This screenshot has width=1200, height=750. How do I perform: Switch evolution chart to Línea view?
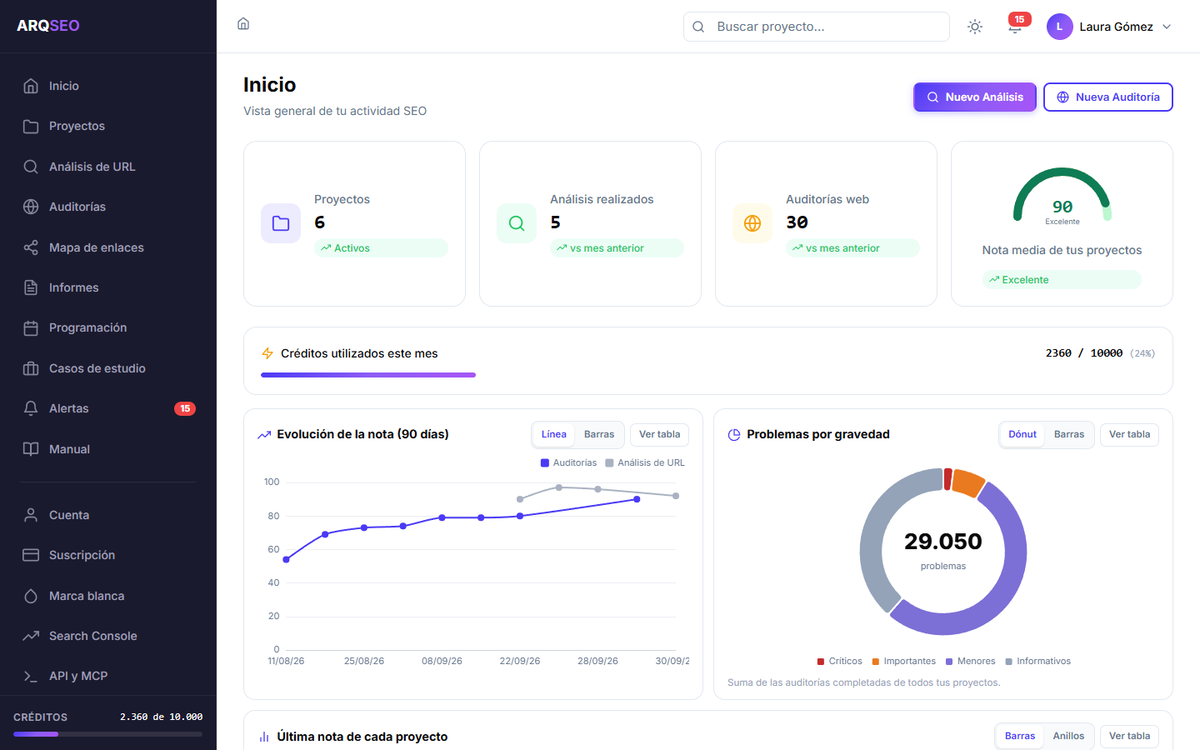[x=554, y=434]
